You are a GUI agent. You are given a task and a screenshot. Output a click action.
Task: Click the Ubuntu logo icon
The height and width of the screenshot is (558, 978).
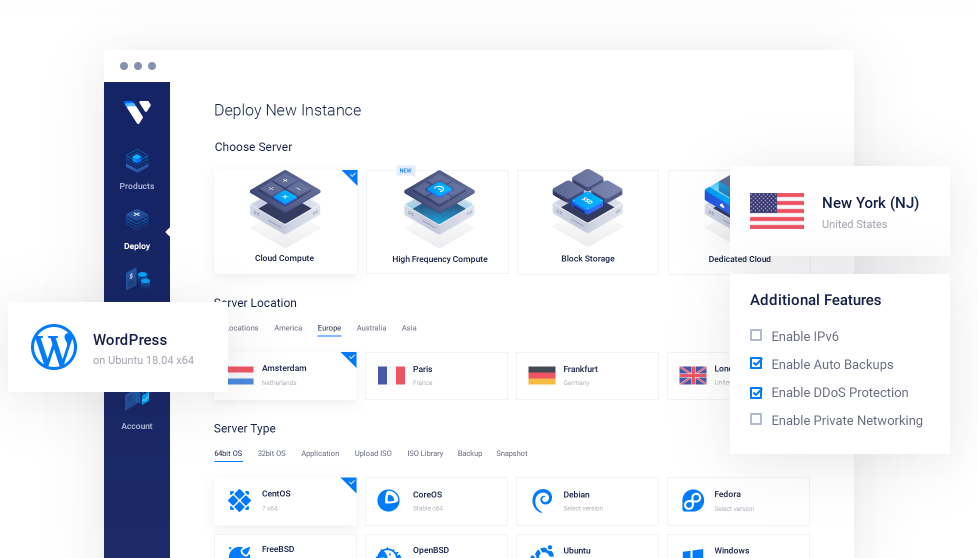pyautogui.click(x=542, y=552)
